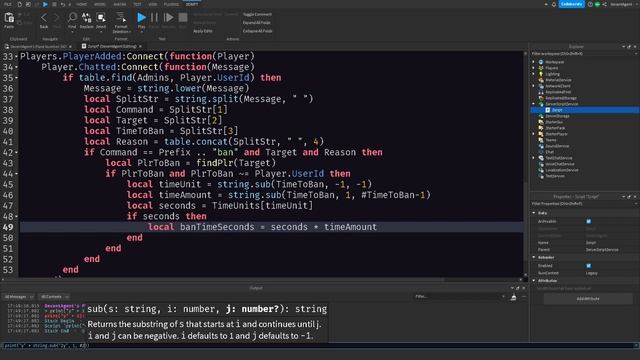This screenshot has height=360, width=640.
Task: Select MaterialService in Explorer
Action: (558, 80)
